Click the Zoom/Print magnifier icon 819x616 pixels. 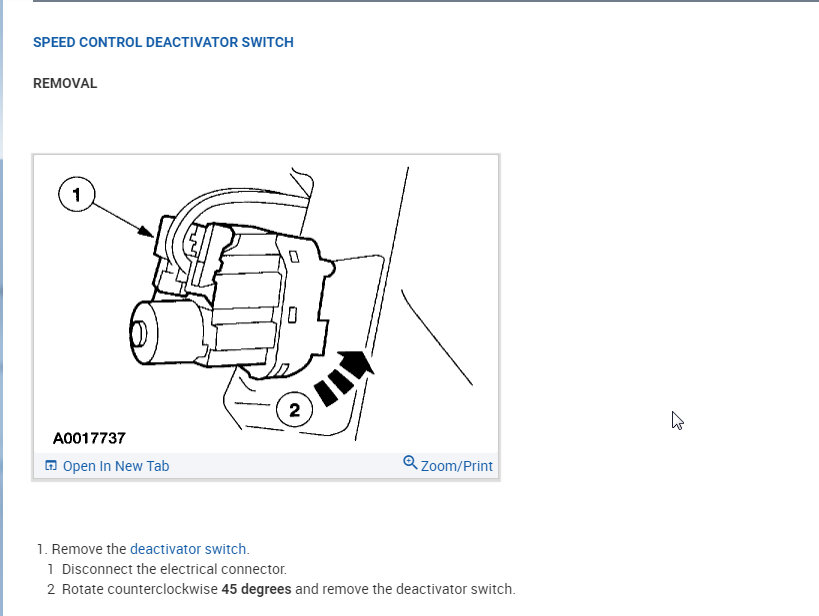(410, 462)
